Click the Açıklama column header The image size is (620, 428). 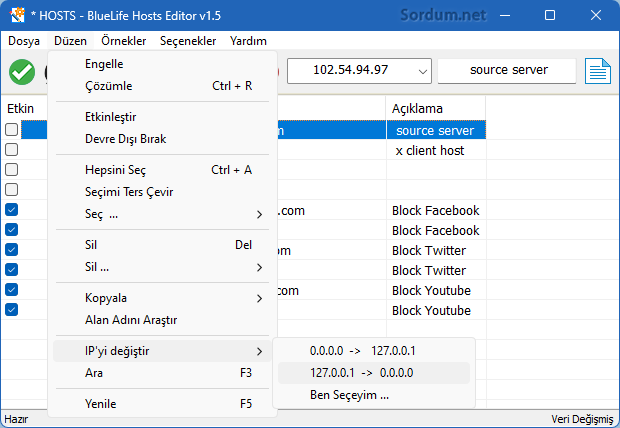(436, 108)
